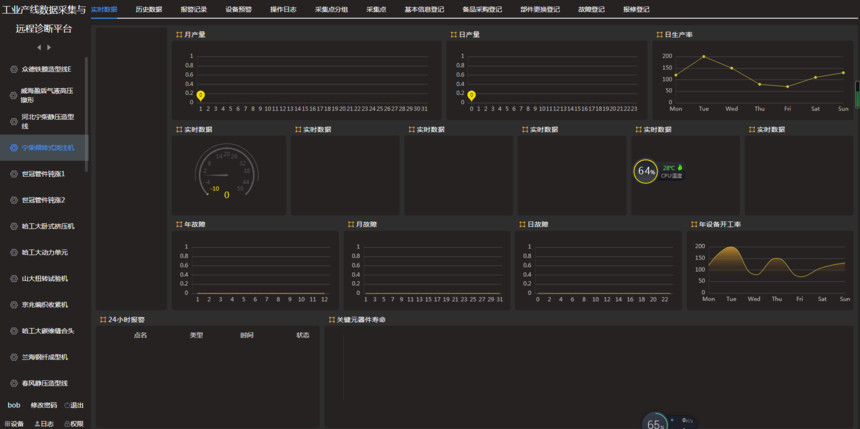Viewport: 860px width, 429px height.
Task: Click the 日生产率 panel header icon
Action: (x=659, y=34)
